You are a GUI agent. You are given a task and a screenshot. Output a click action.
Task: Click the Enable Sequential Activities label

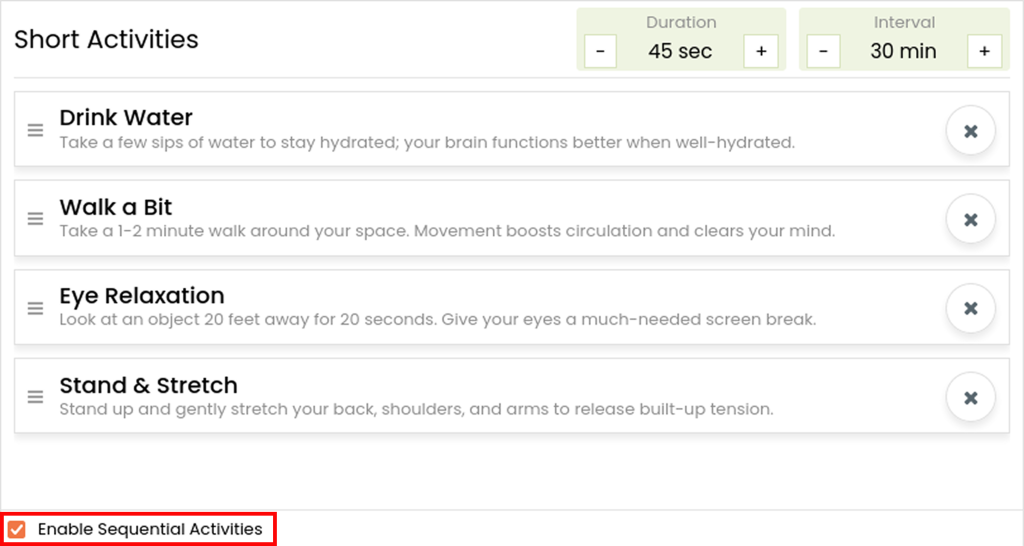pos(150,529)
